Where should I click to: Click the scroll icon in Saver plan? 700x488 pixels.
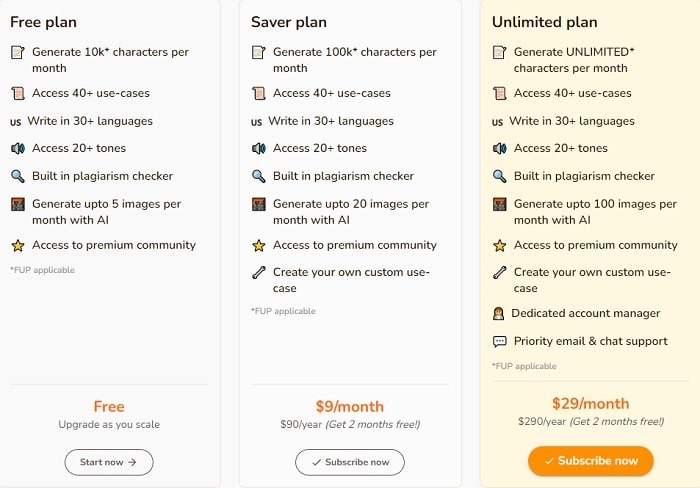[259, 94]
